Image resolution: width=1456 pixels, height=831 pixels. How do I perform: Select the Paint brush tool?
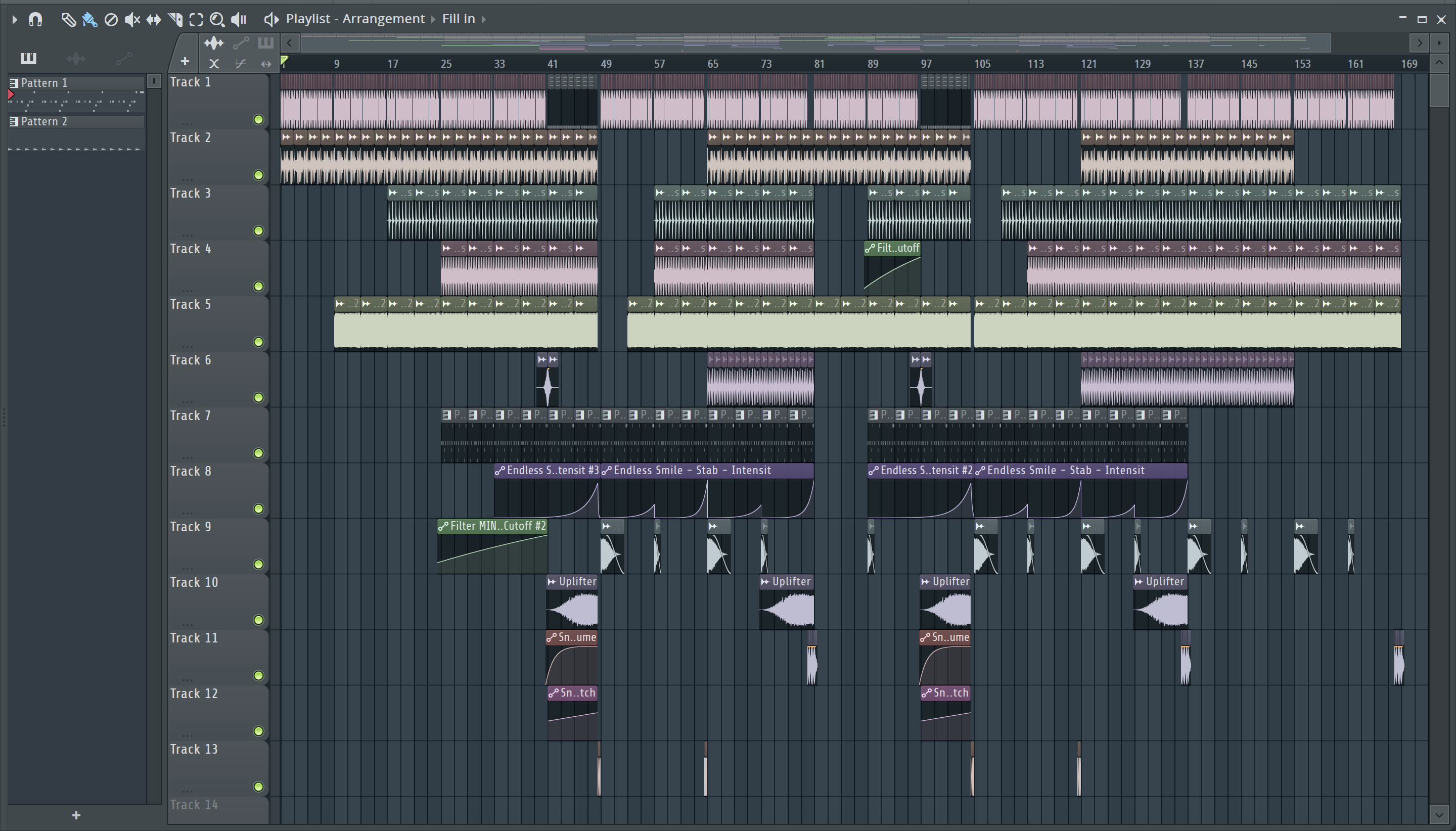[x=89, y=19]
